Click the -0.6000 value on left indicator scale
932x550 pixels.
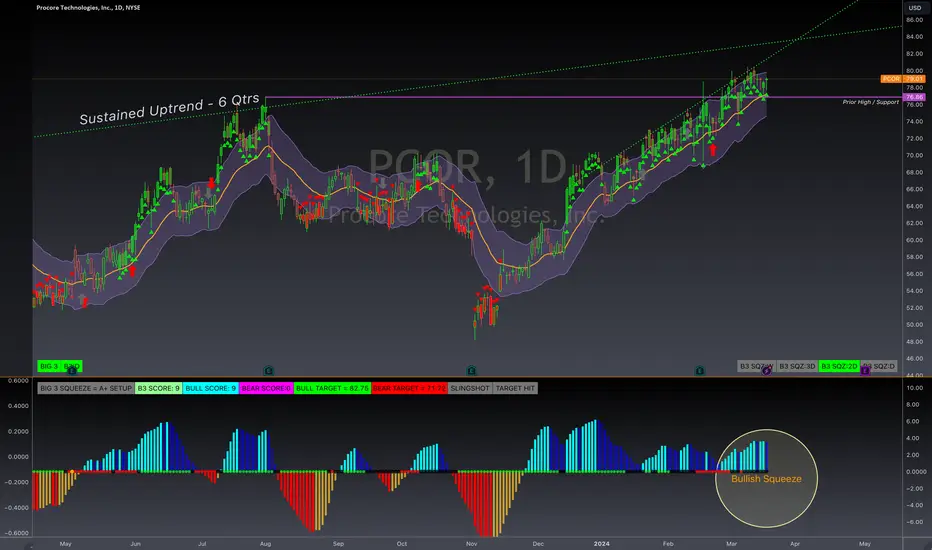pos(18,533)
